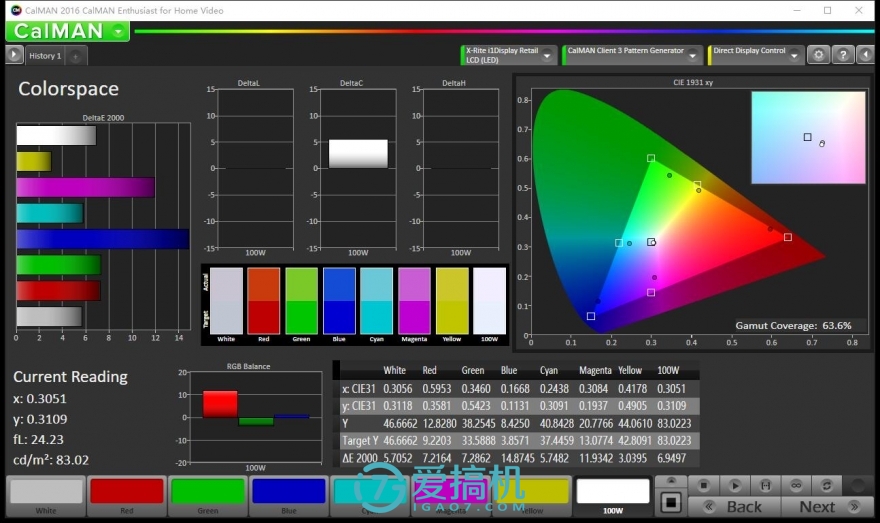Click the refresh cycle arrows icon

(827, 485)
